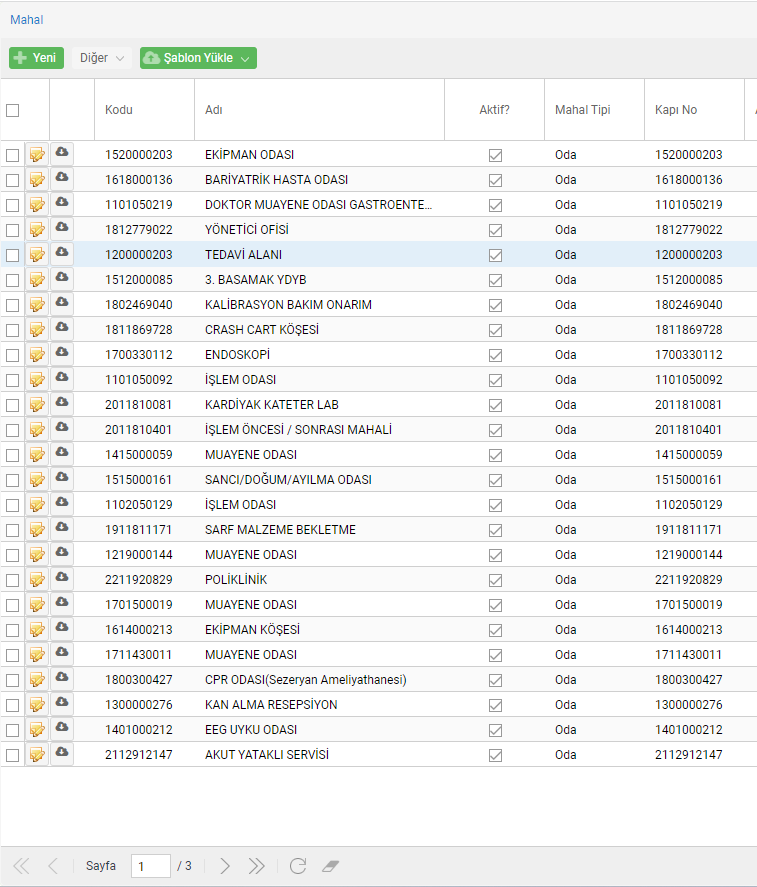Image resolution: width=757 pixels, height=887 pixels.
Task: Open the Diğer dropdown menu
Action: click(102, 58)
